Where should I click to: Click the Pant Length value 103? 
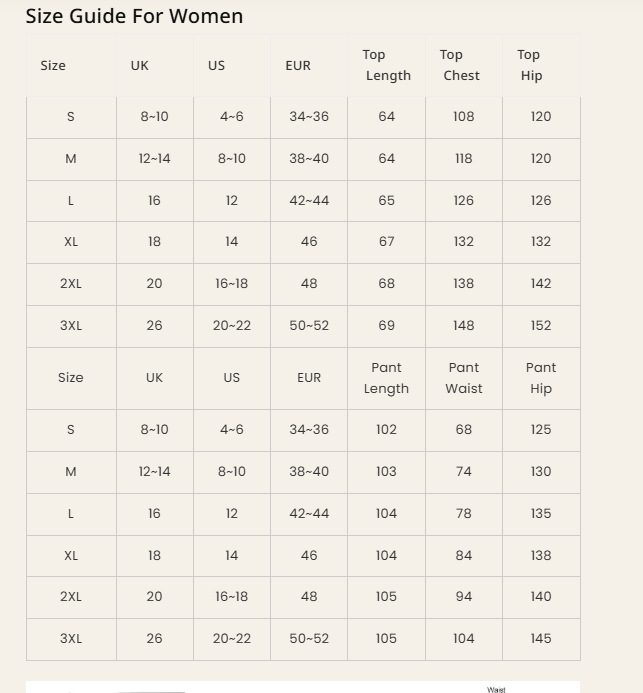coord(386,472)
